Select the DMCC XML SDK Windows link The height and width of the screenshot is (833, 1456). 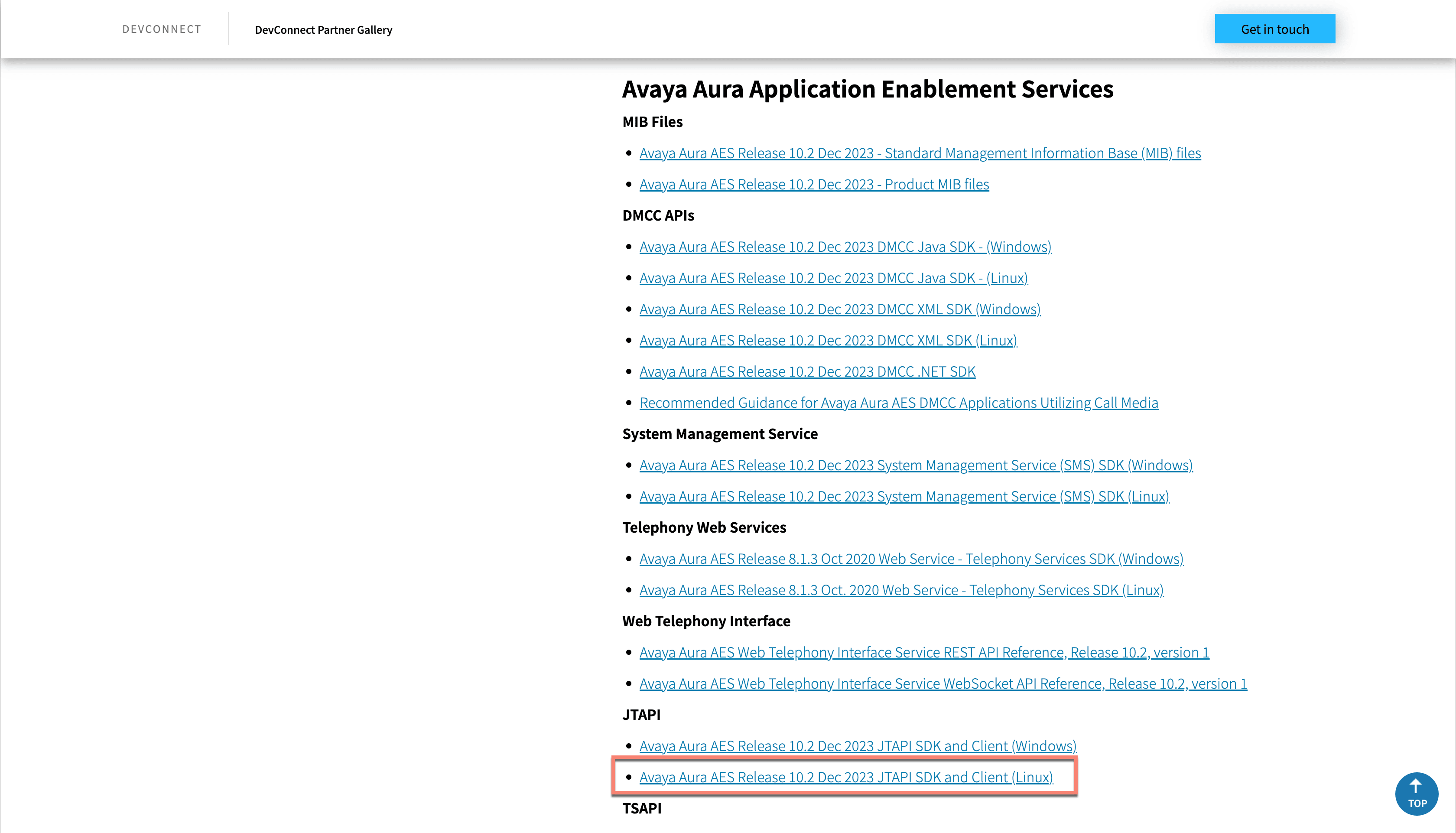[839, 309]
